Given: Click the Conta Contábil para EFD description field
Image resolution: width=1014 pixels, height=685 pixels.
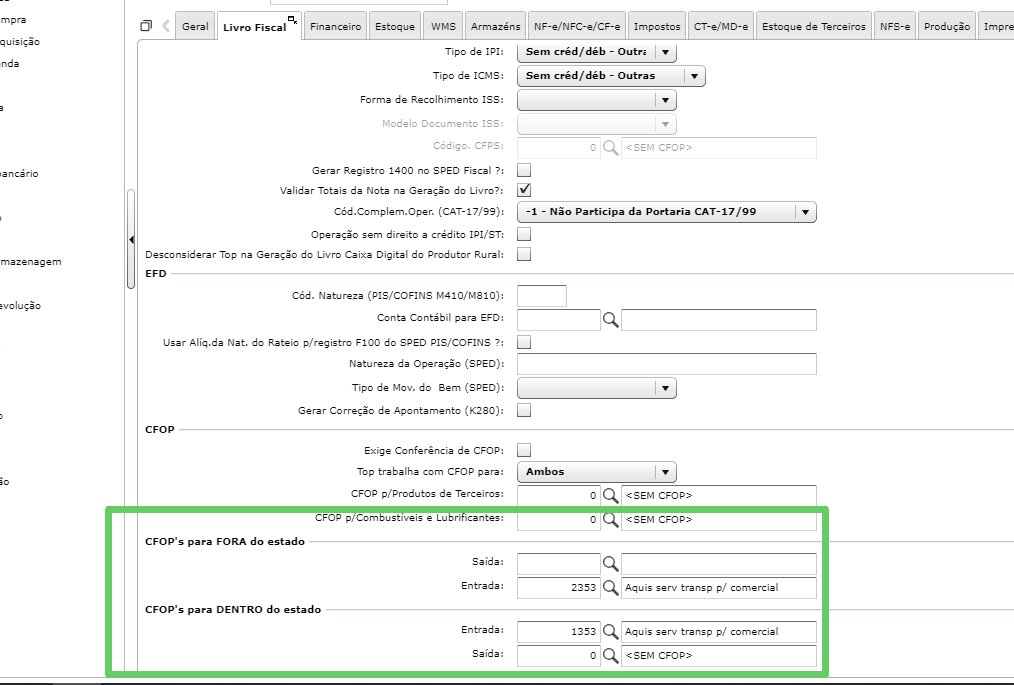Looking at the screenshot, I should point(718,320).
